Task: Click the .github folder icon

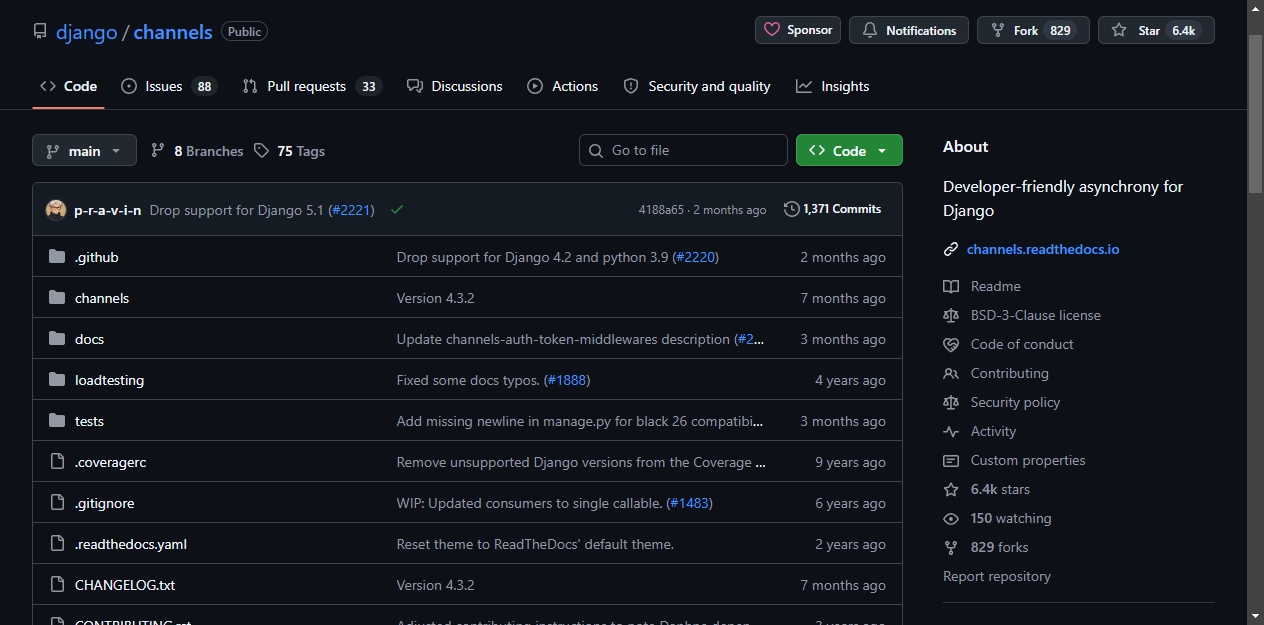Action: pos(57,257)
